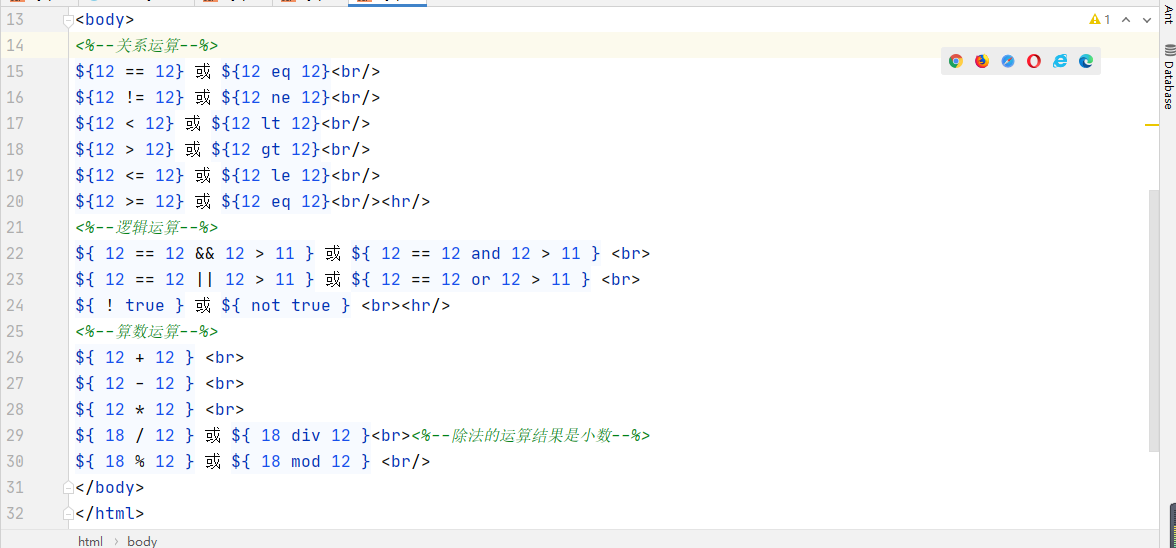Click the expression ${12 gt 12}
The image size is (1176, 548).
[x=266, y=149]
